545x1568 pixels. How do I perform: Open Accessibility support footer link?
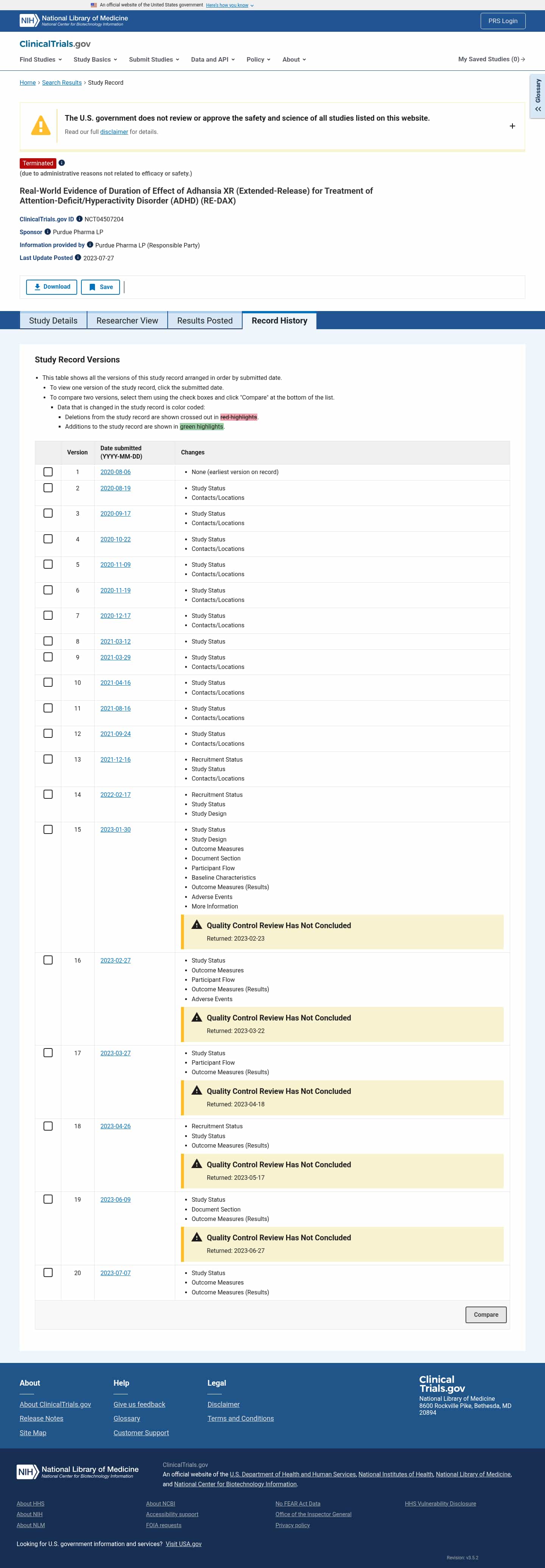tap(172, 1514)
